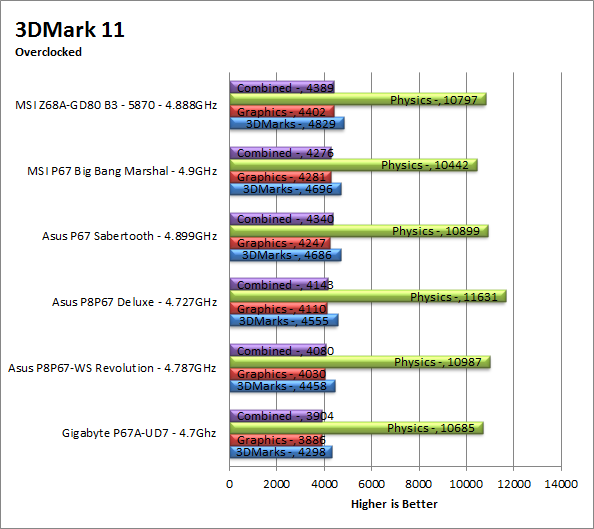594x529 pixels.
Task: Click the 'Physics -, 10442' green bar
Action: (x=353, y=165)
